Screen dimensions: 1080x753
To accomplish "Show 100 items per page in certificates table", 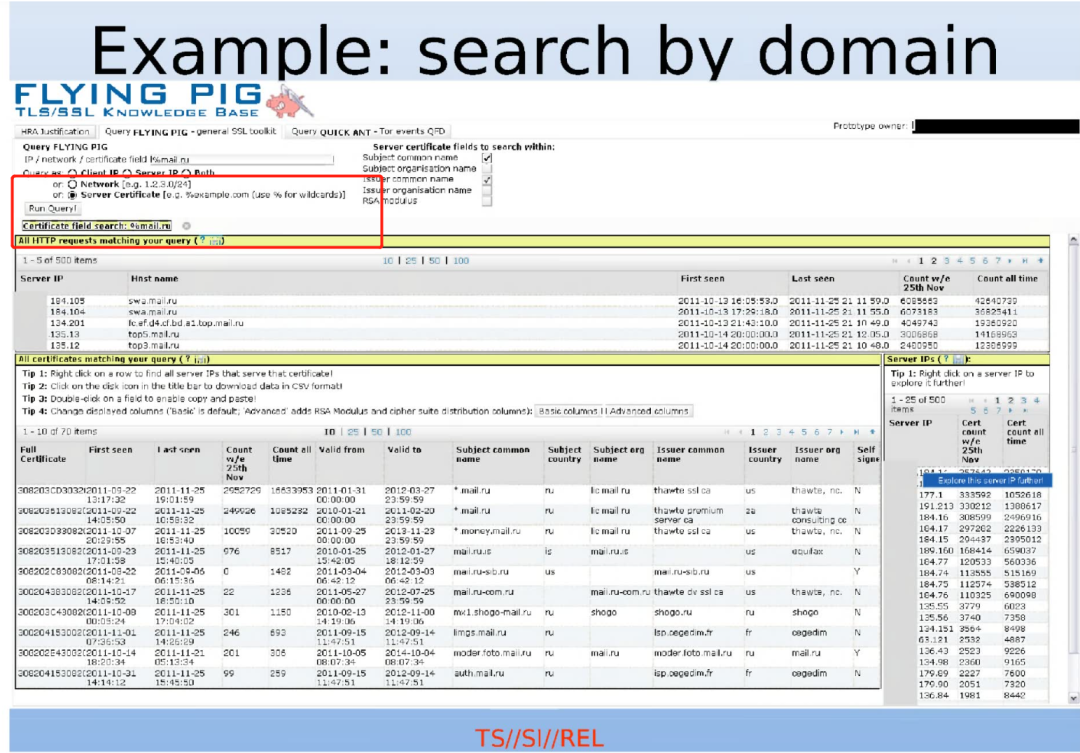I will 403,432.
